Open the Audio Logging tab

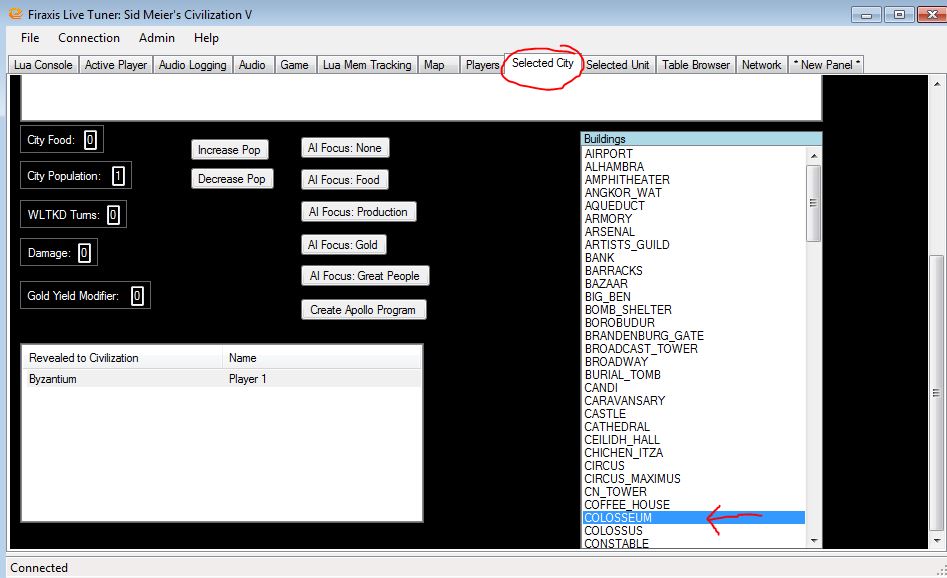click(192, 65)
